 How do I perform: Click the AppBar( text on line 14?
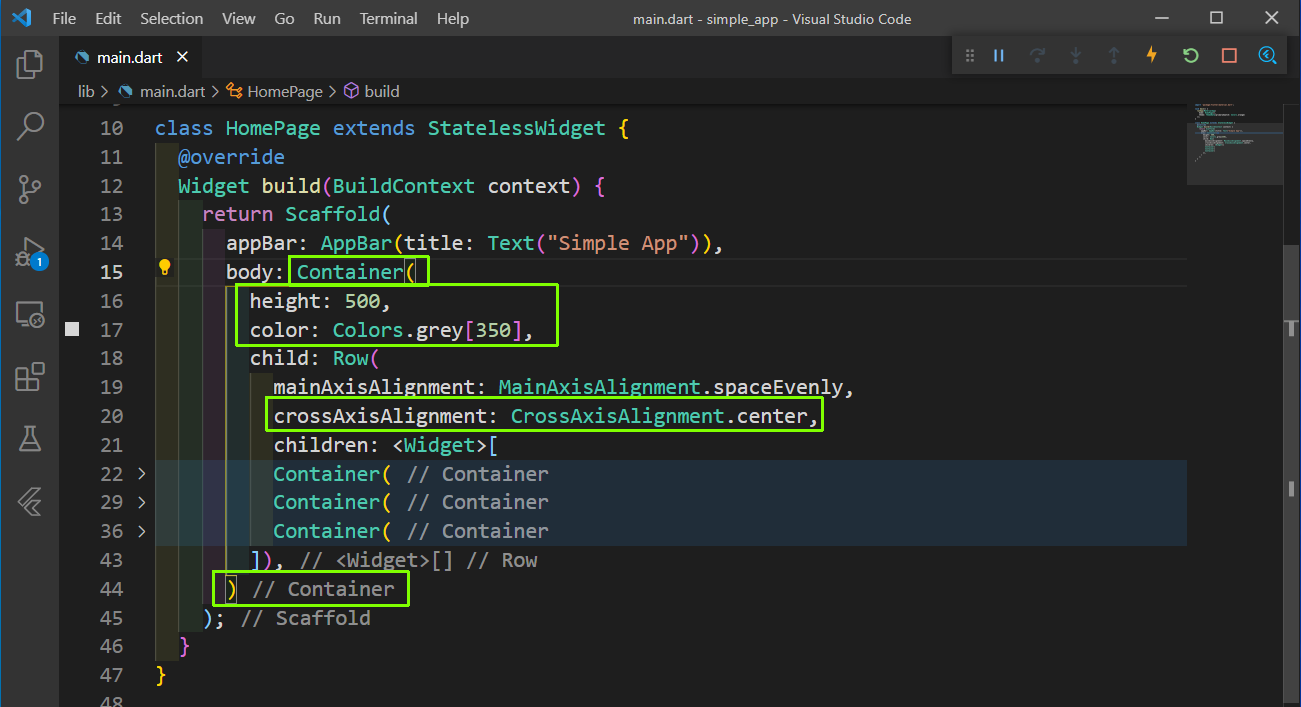362,243
